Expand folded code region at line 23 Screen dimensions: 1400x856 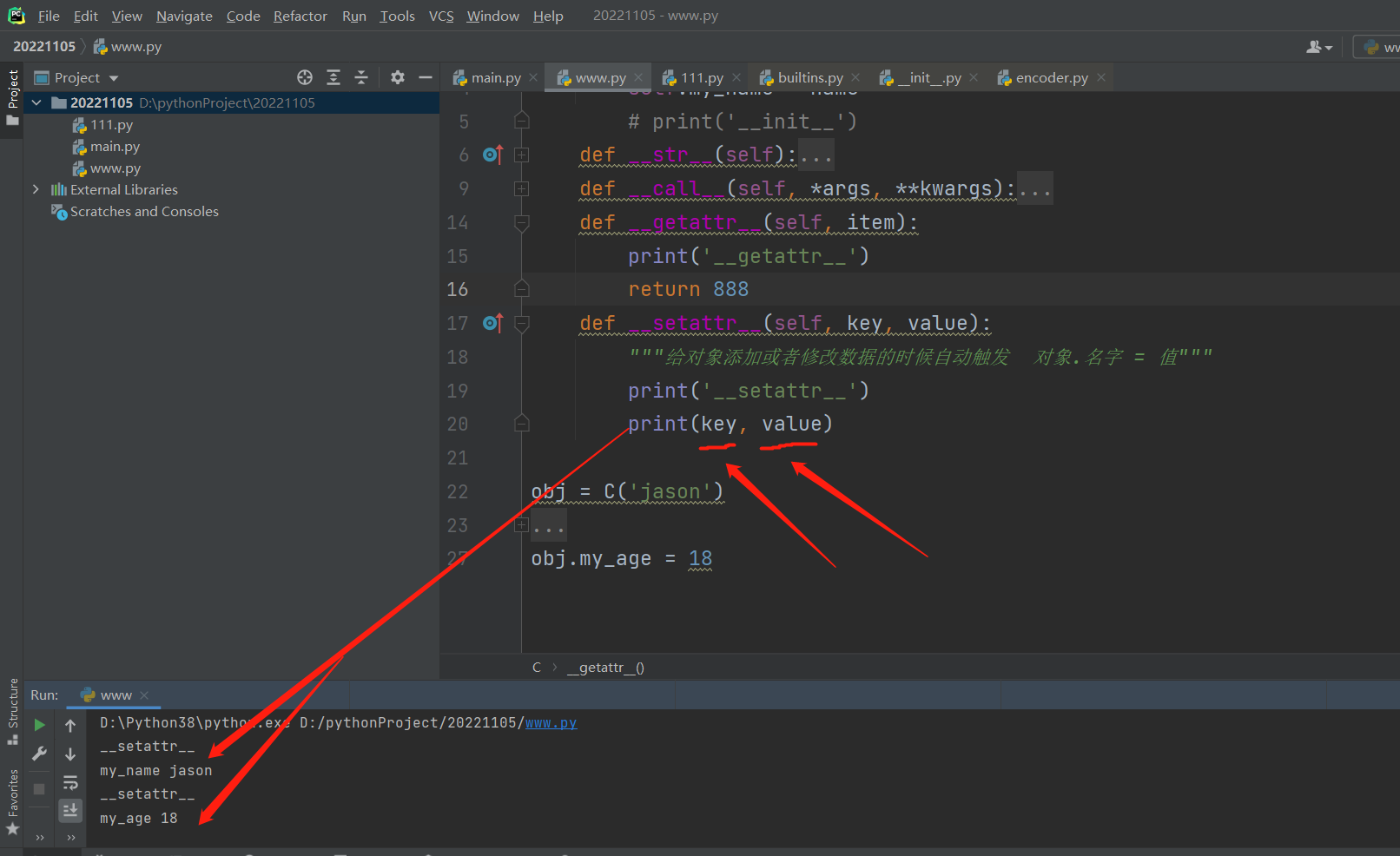click(x=522, y=524)
